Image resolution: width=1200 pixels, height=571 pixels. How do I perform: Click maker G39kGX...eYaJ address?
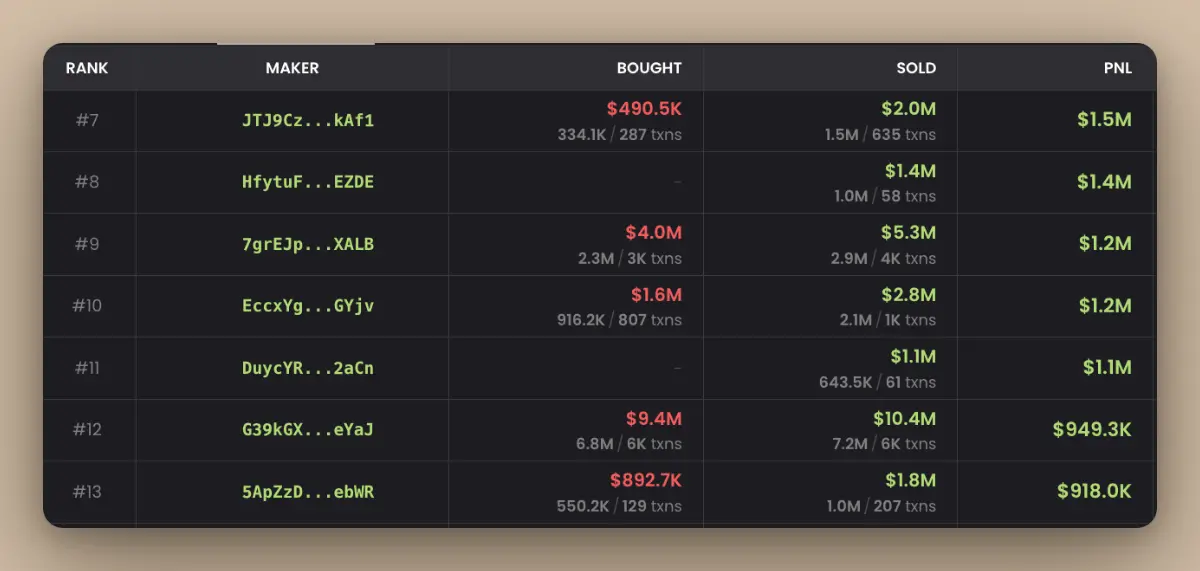coord(308,431)
